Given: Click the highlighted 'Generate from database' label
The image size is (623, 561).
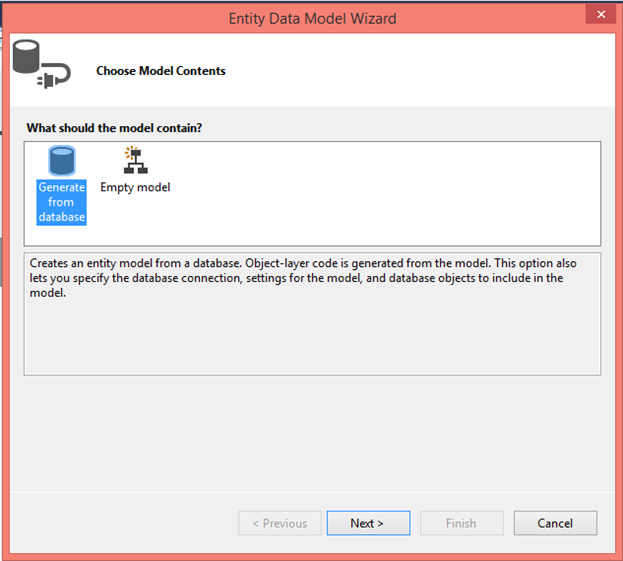Looking at the screenshot, I should tap(62, 202).
